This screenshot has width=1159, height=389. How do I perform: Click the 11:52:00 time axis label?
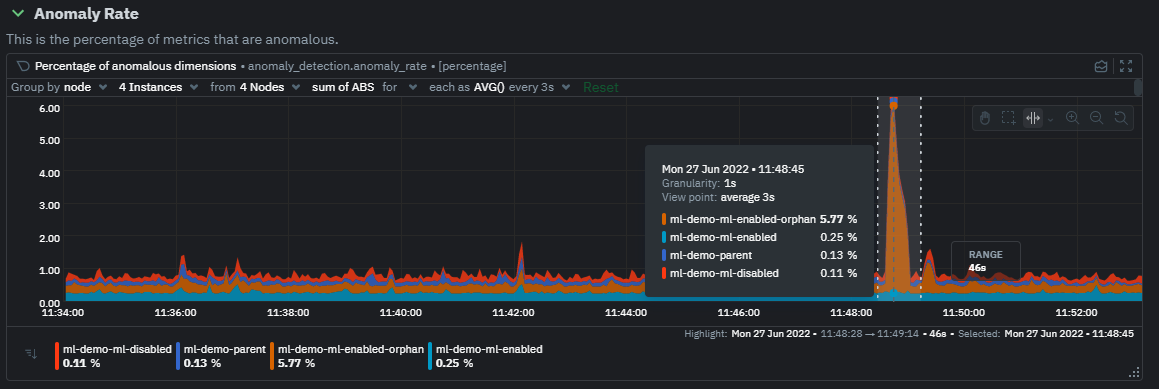tap(1076, 313)
